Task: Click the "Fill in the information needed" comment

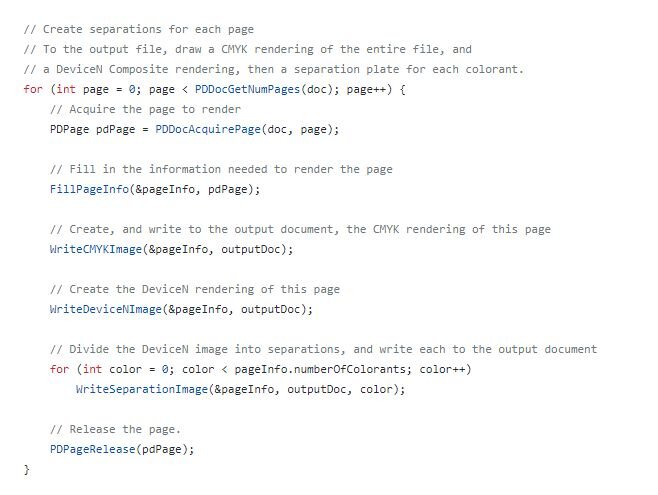Action: 220,169
